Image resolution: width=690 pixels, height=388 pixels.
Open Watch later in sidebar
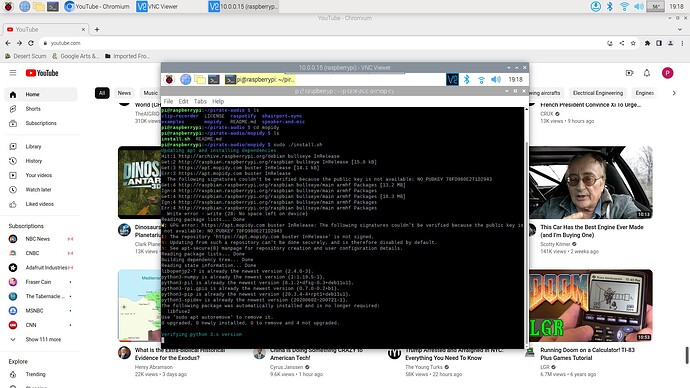tap(40, 190)
